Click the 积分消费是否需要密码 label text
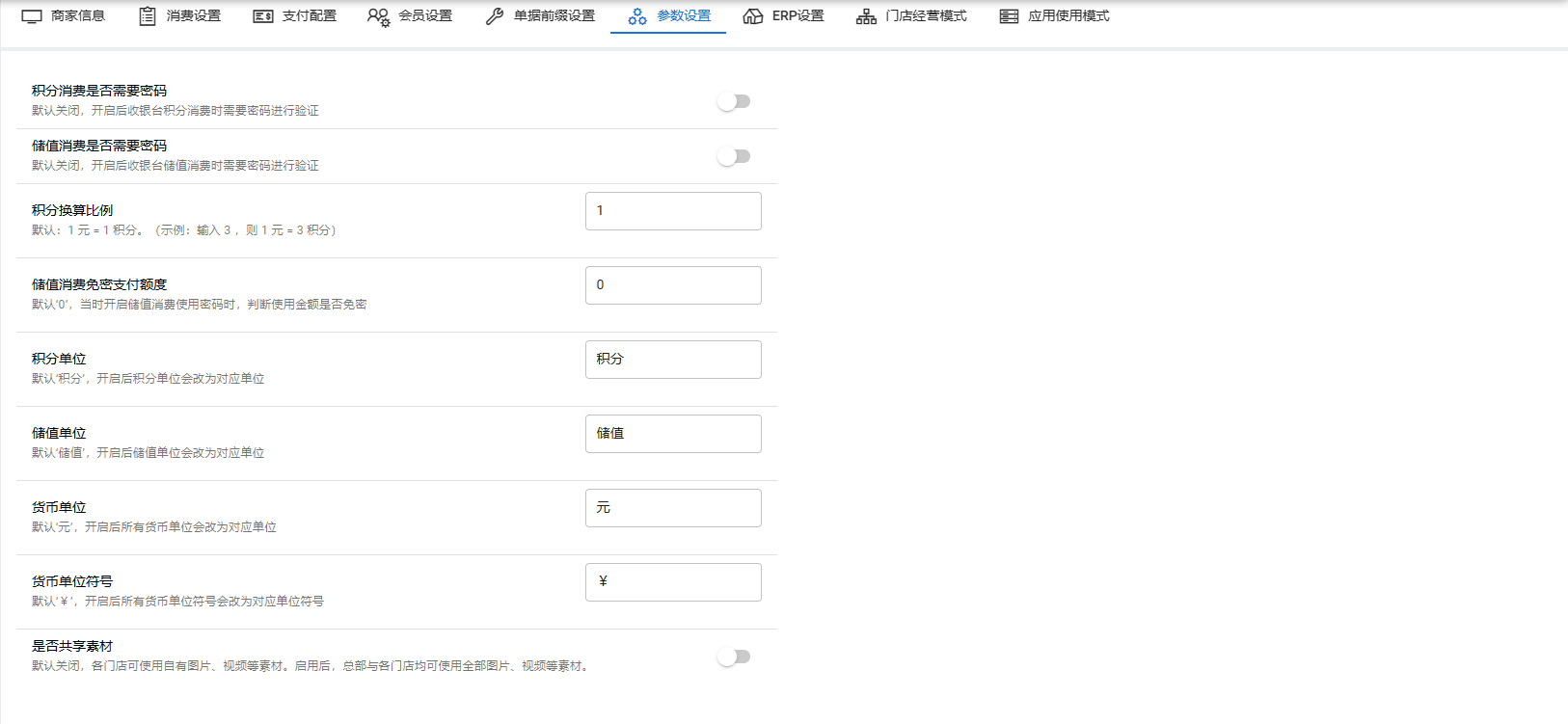Image resolution: width=1568 pixels, height=724 pixels. coord(99,91)
